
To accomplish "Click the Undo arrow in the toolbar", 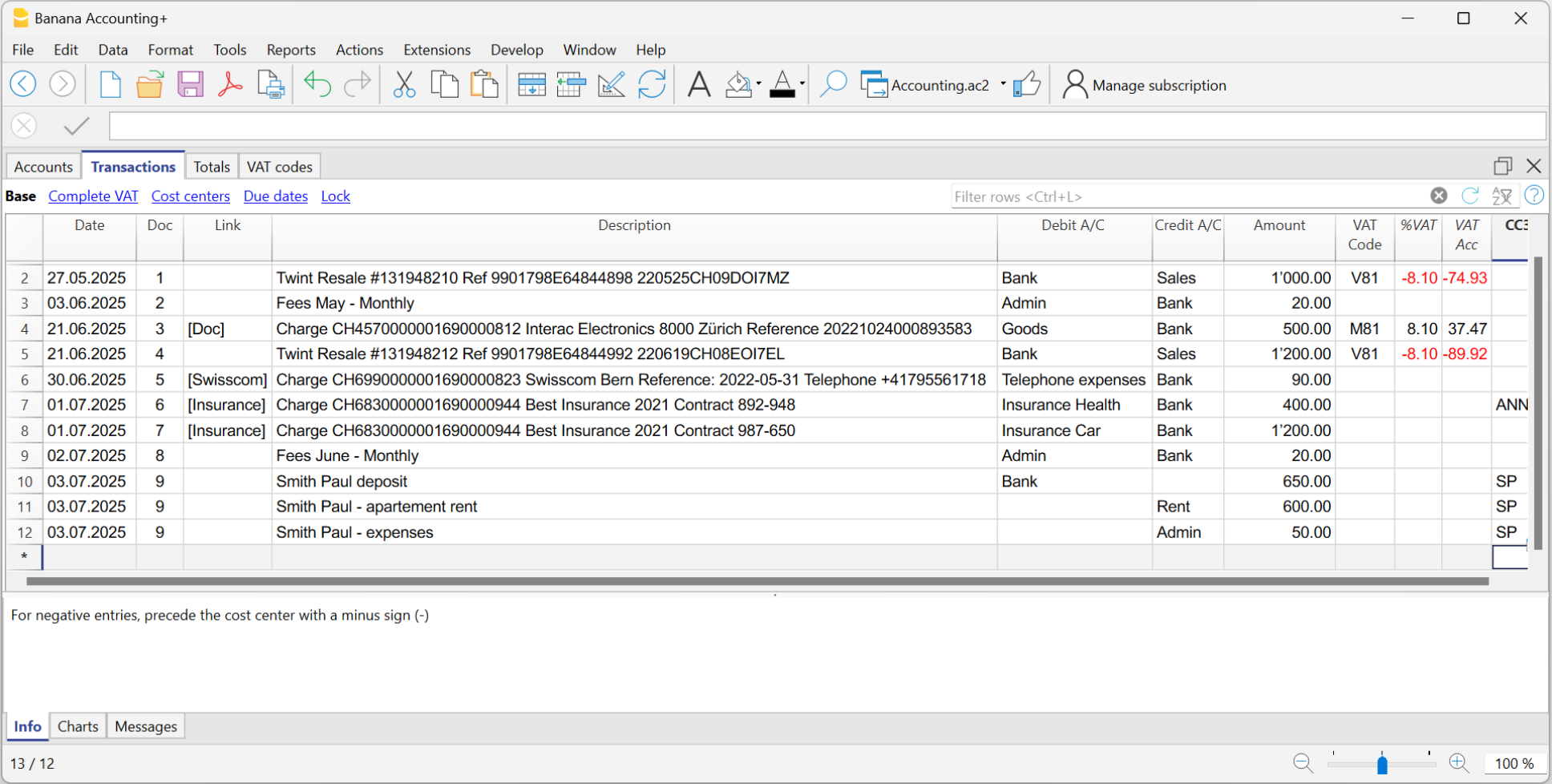I will 317,84.
